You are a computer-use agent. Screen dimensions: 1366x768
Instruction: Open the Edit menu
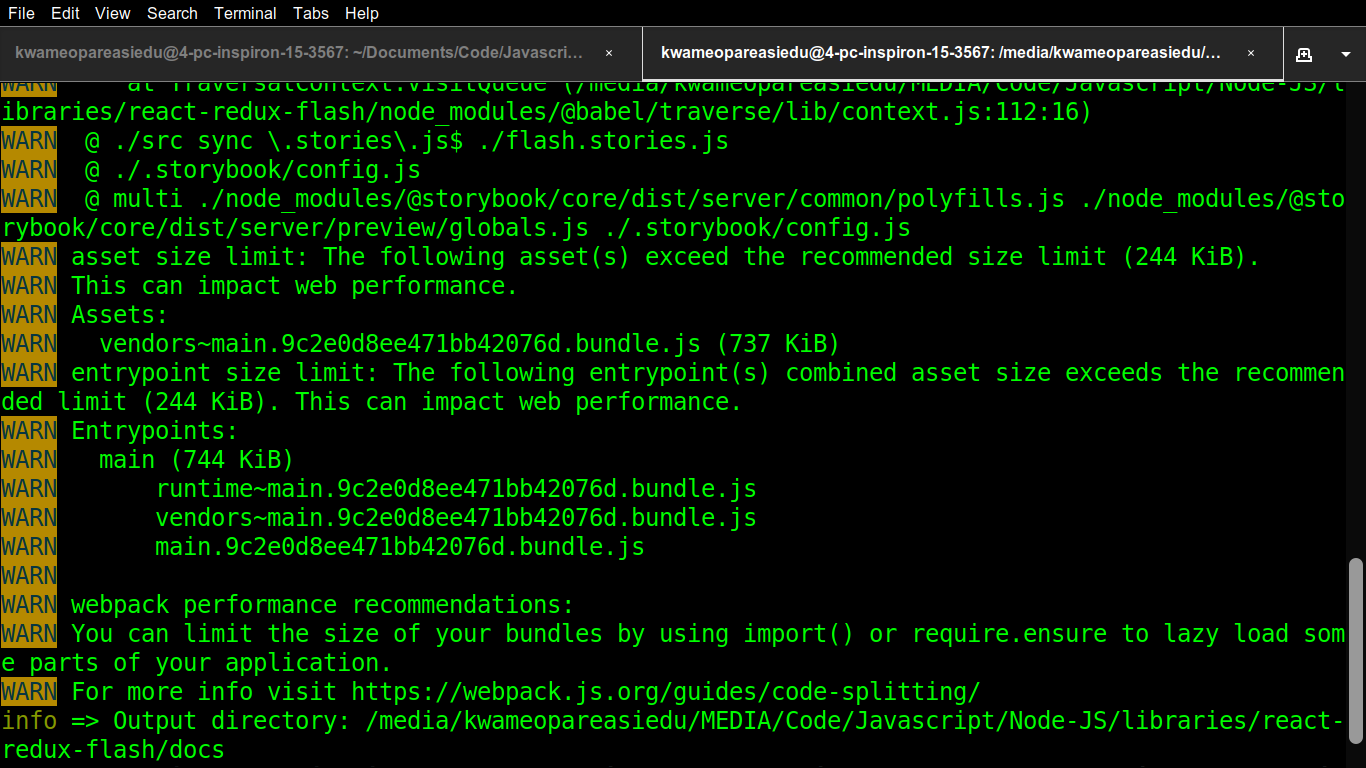tap(65, 13)
